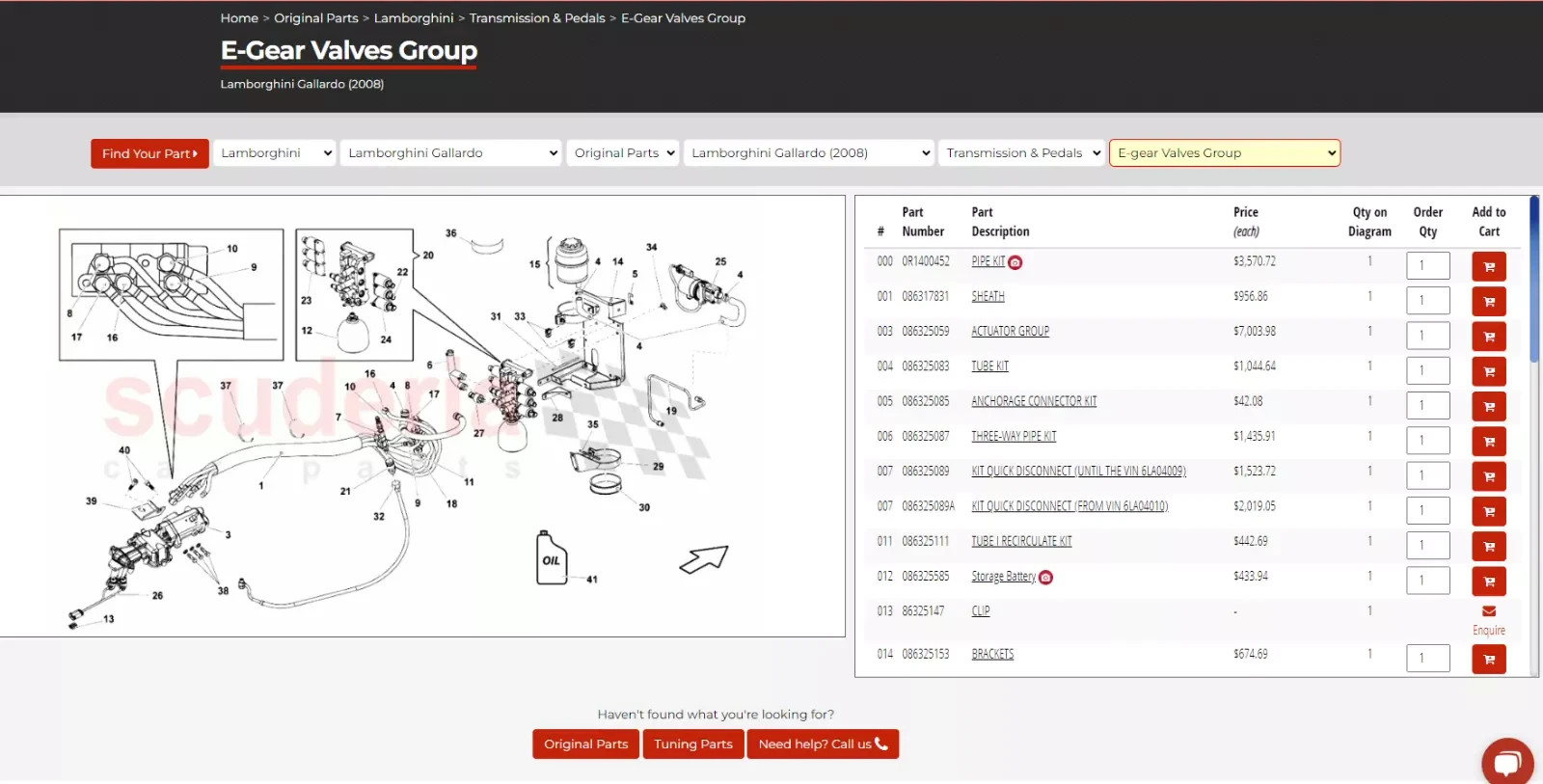
Task: Click the Enquire envelope icon for CLIP
Action: tap(1489, 611)
